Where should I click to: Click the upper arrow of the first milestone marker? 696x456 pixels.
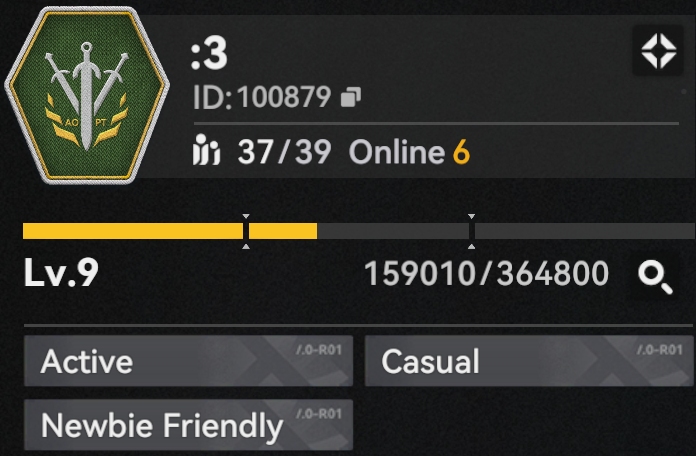pos(246,216)
